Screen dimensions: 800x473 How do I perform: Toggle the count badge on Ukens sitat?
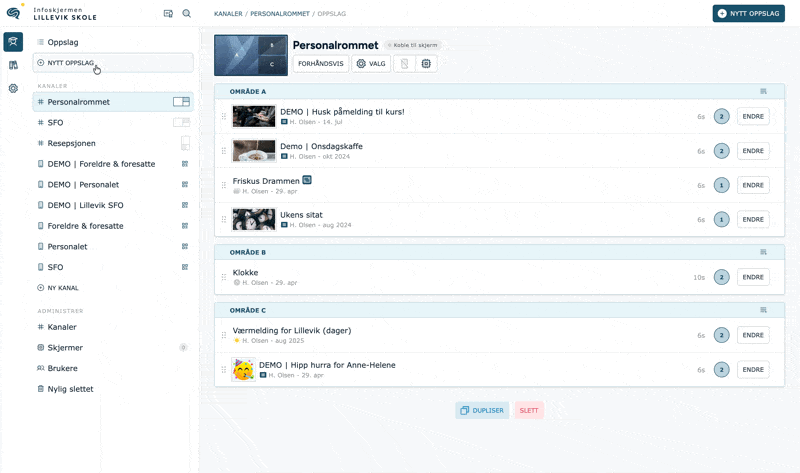721,219
